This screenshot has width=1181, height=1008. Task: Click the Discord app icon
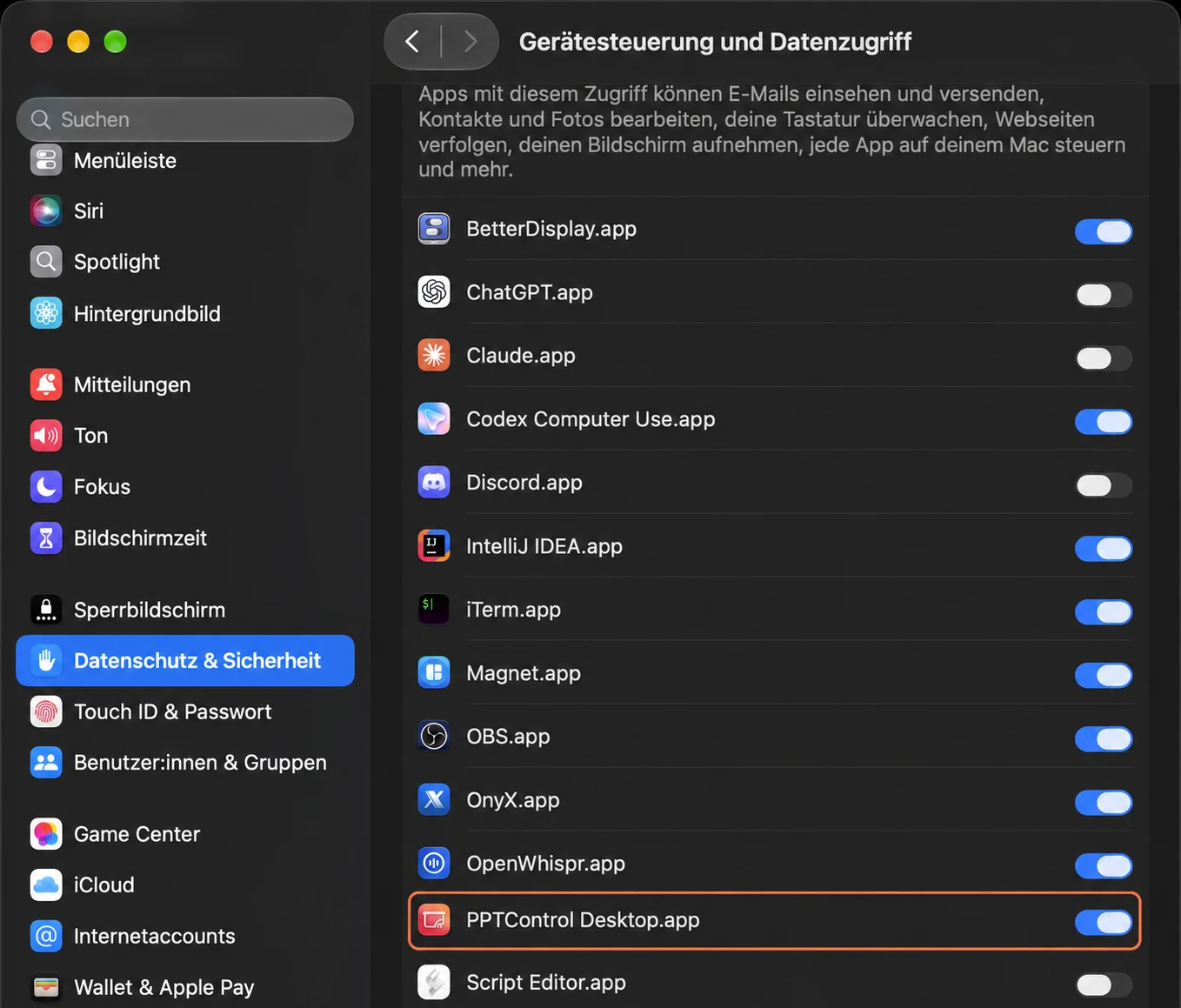tap(434, 483)
